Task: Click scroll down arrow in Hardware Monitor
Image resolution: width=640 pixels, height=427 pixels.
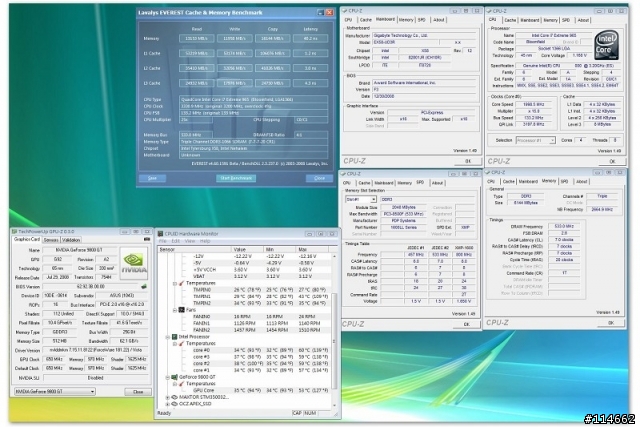Action: click(335, 405)
